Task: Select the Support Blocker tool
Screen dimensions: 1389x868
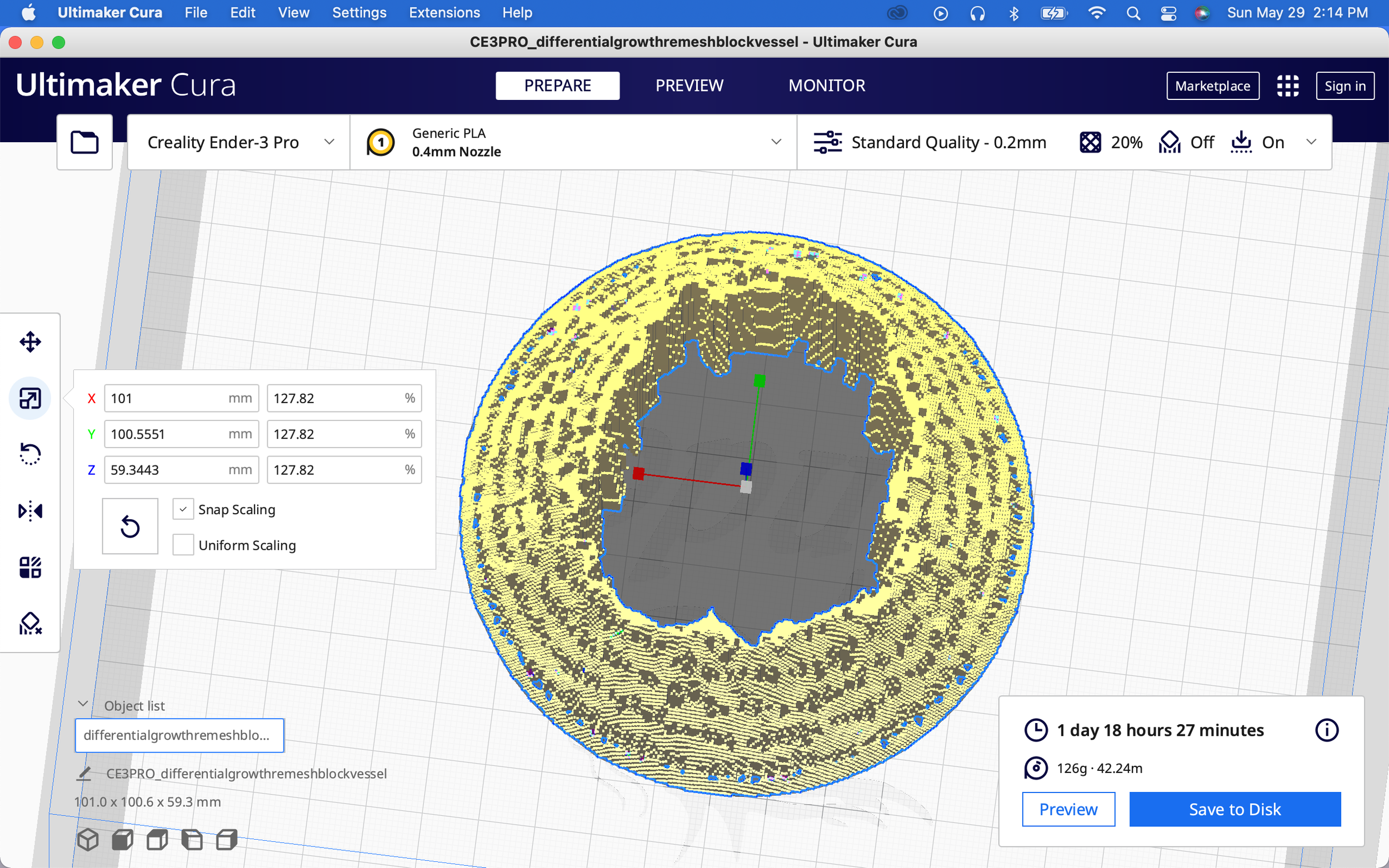Action: [30, 623]
